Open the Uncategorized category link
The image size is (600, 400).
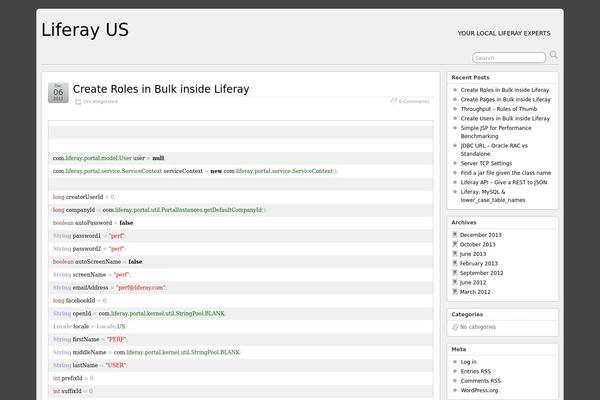(100, 101)
